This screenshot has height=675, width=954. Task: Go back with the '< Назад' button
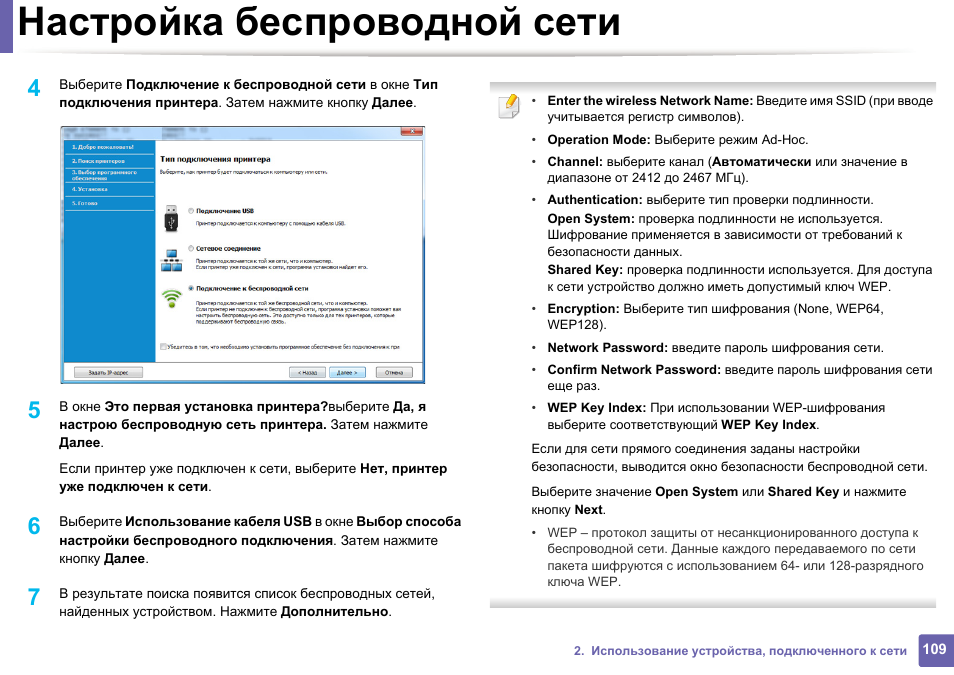coord(307,372)
